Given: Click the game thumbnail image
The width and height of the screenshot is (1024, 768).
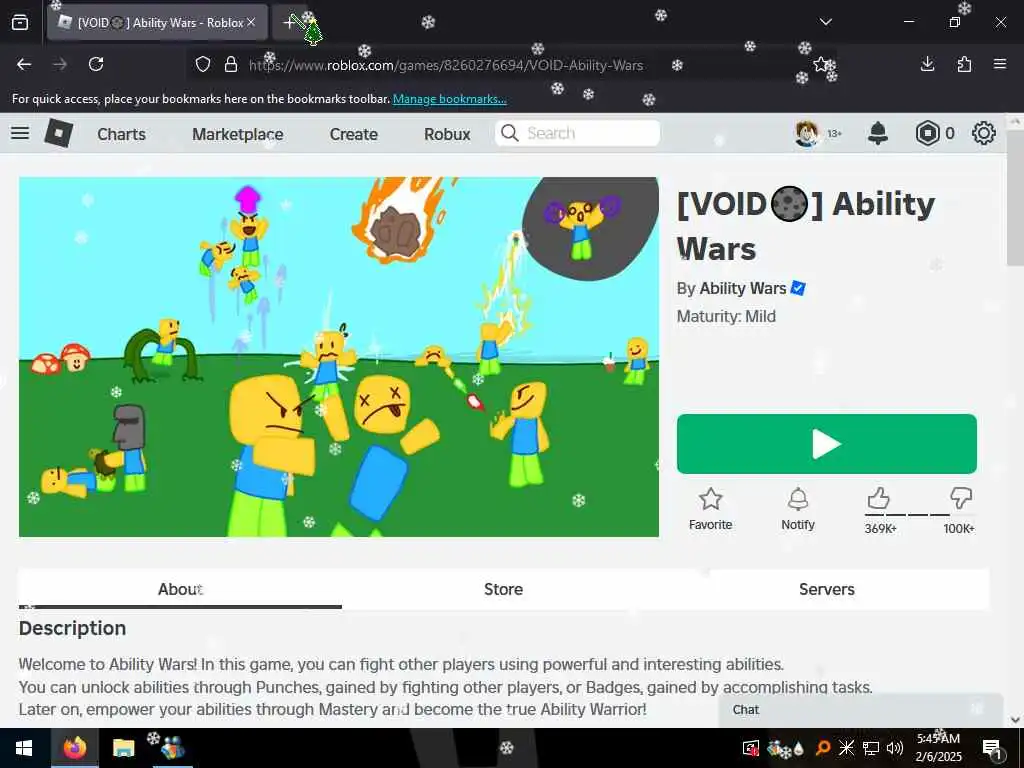Looking at the screenshot, I should (x=339, y=357).
